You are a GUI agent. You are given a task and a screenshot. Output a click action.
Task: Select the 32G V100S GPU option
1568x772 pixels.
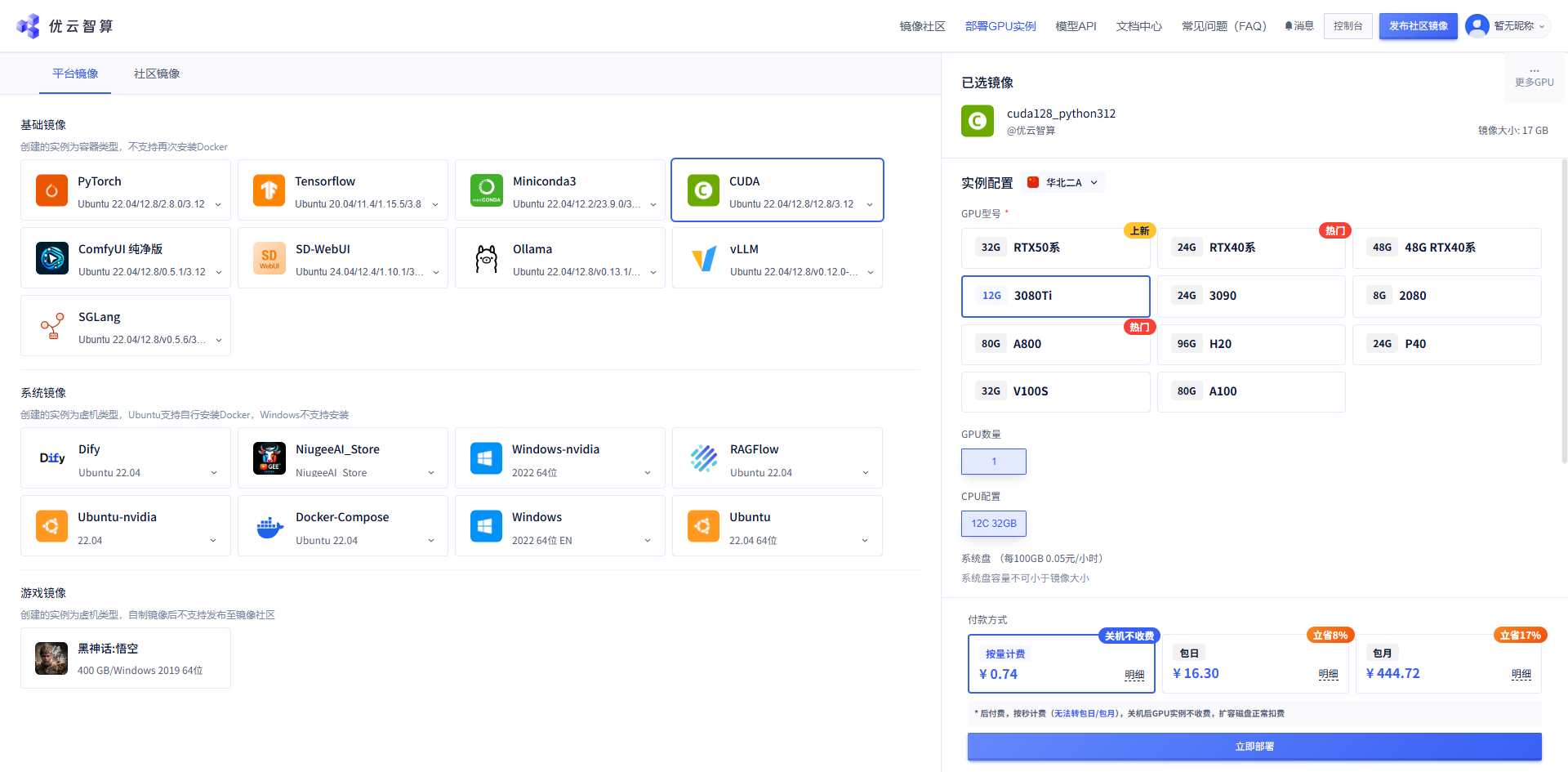(x=1055, y=391)
